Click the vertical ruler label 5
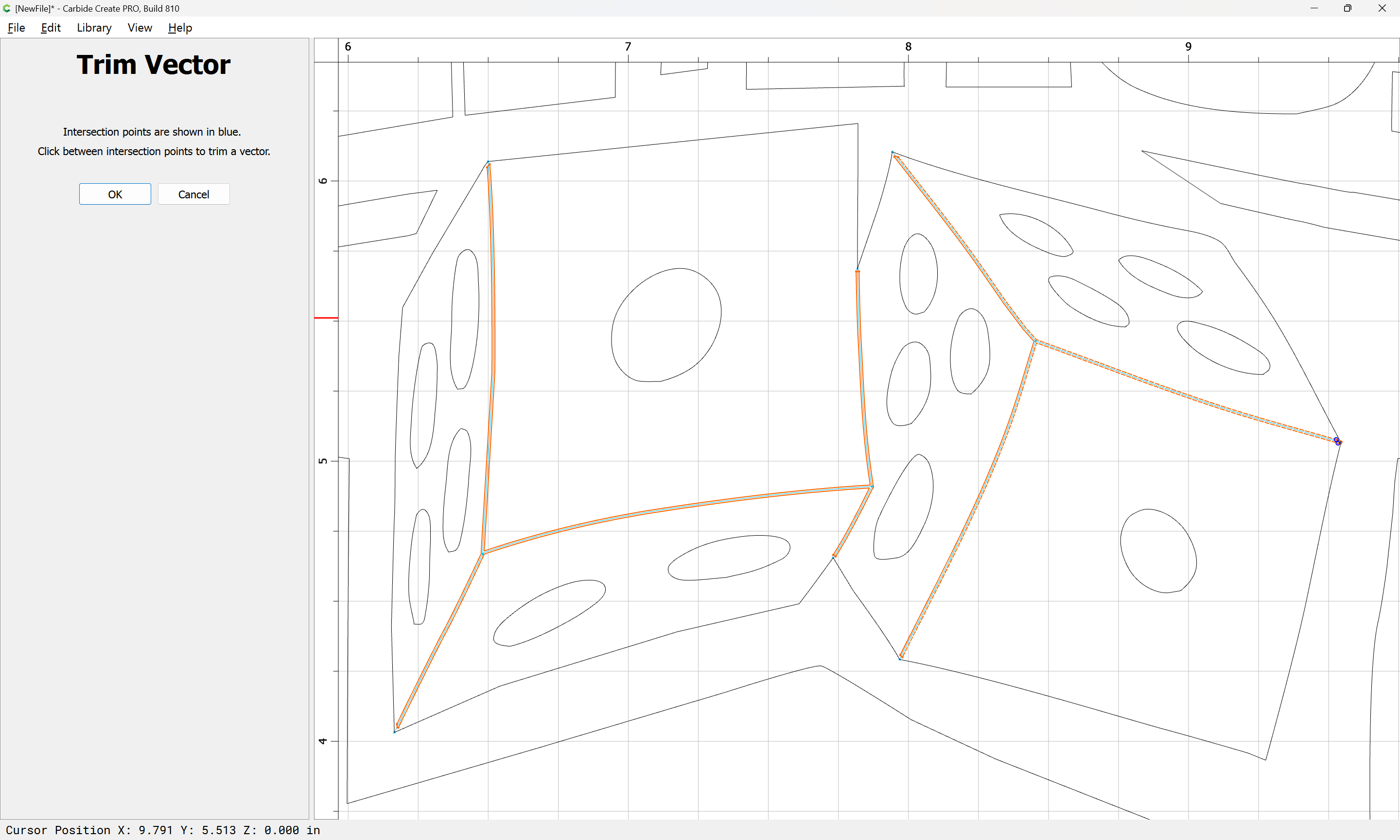The height and width of the screenshot is (840, 1400). pos(323,461)
